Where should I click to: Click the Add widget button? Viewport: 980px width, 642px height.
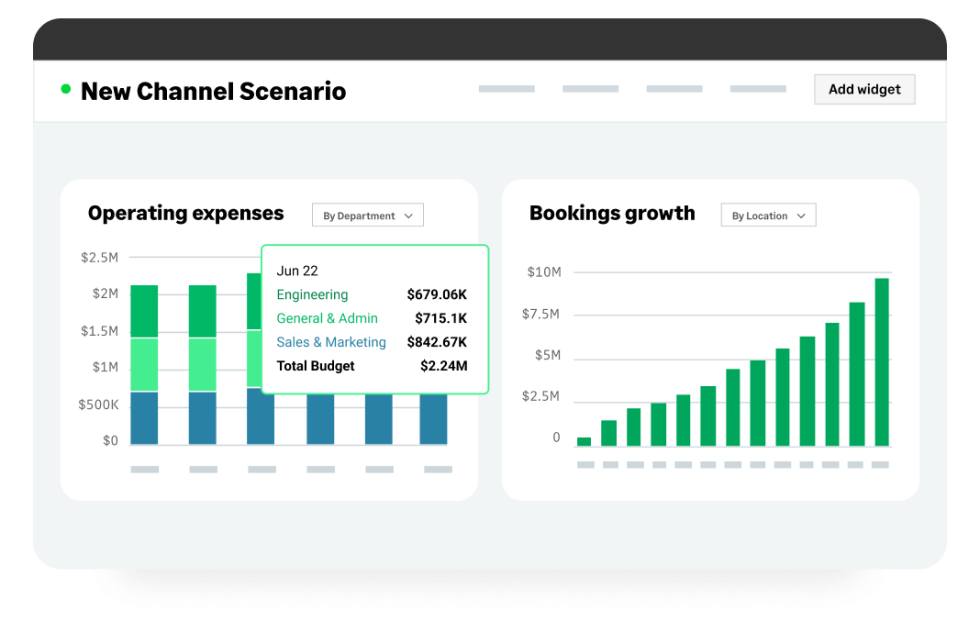tap(864, 89)
